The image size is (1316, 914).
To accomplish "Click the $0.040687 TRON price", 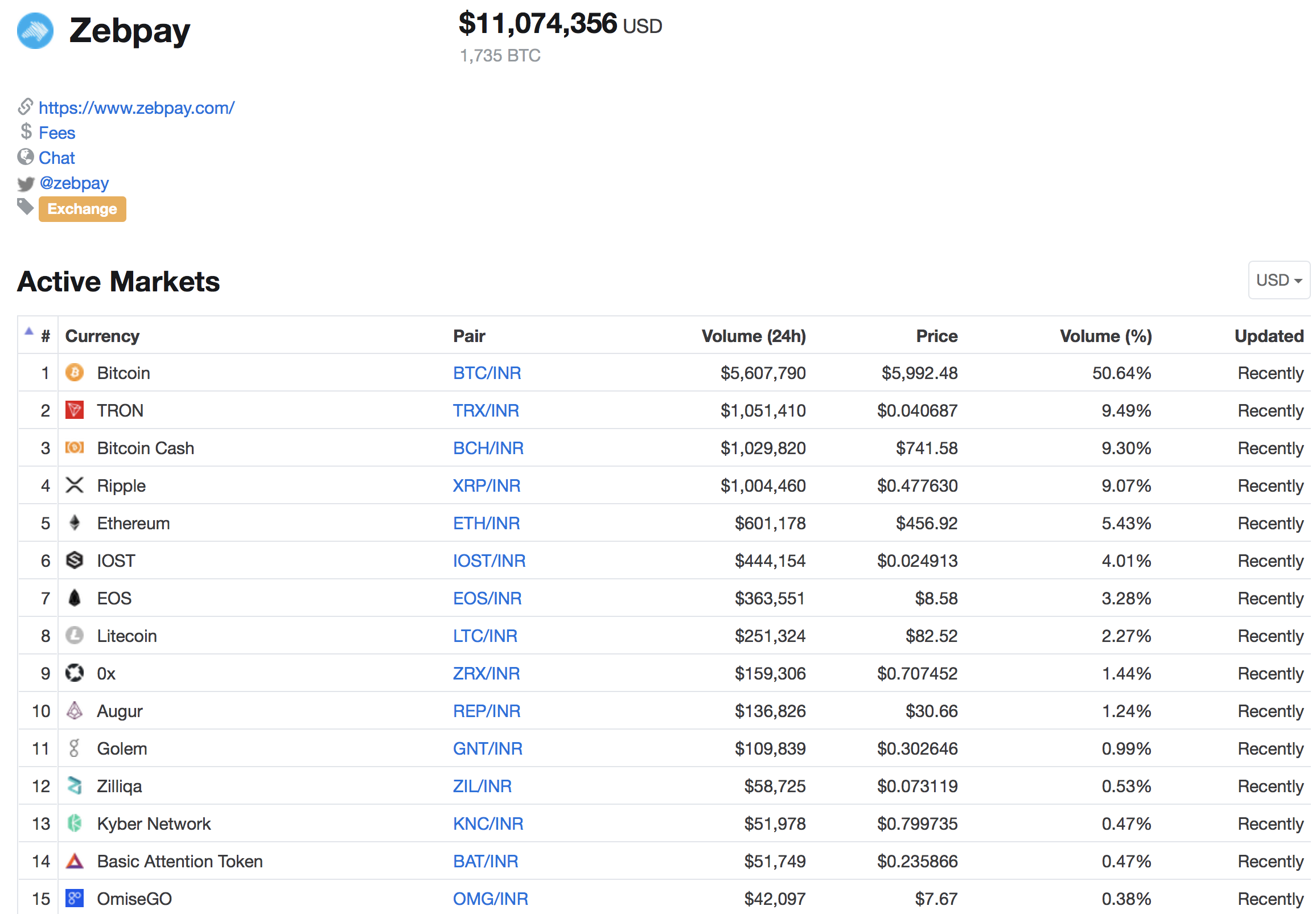I will (x=917, y=410).
